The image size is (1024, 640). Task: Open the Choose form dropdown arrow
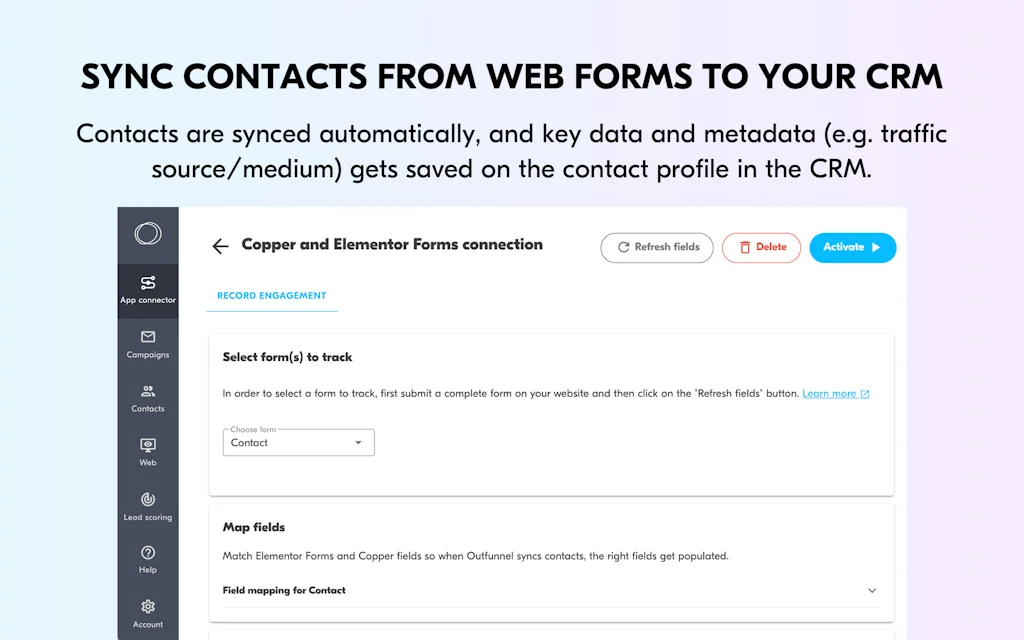point(359,442)
